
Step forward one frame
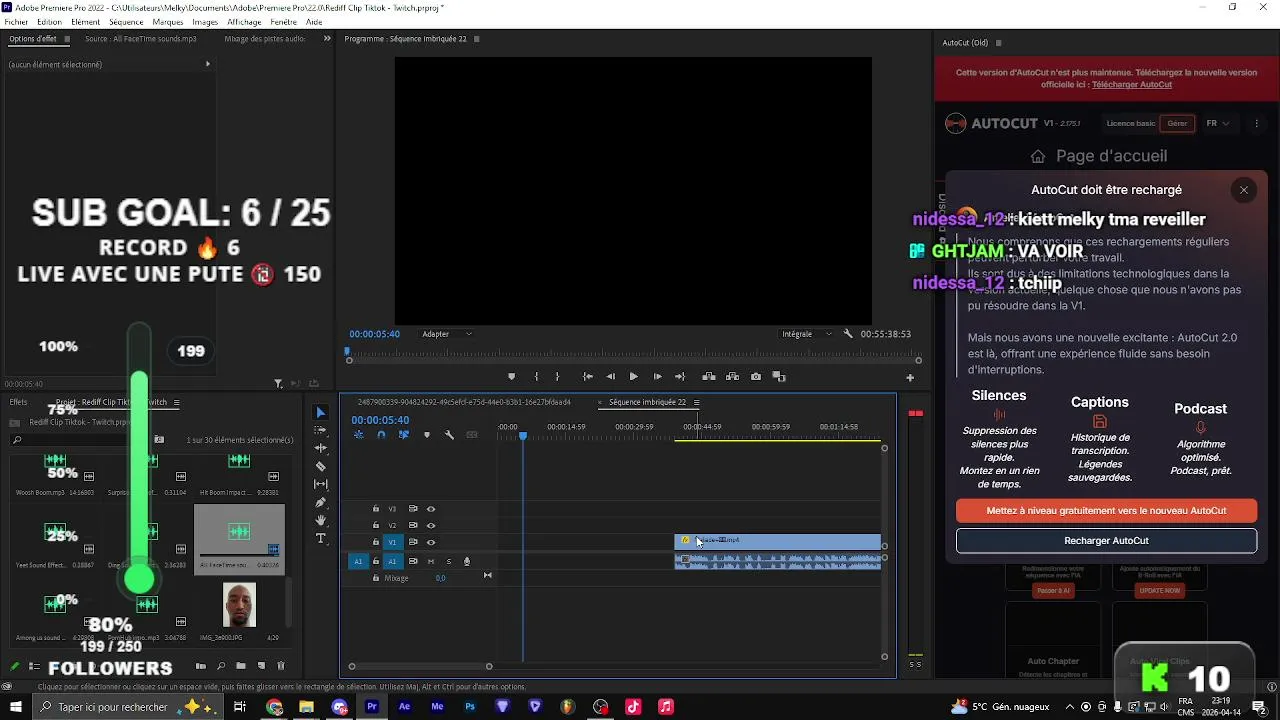657,377
